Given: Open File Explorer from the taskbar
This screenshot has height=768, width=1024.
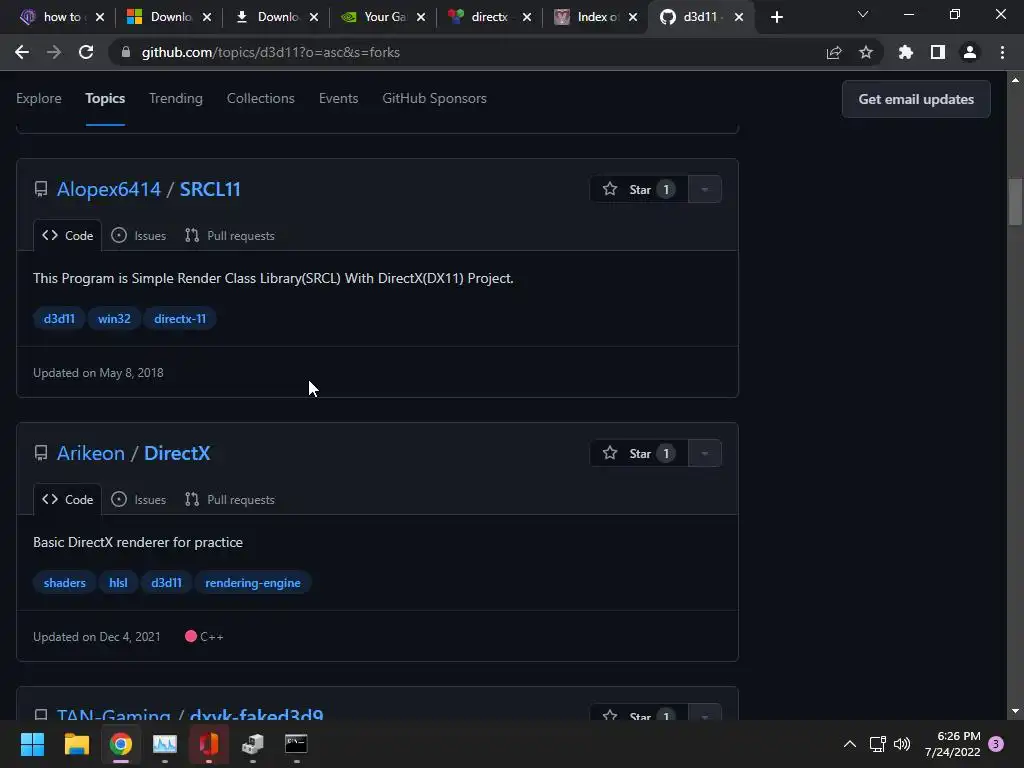Looking at the screenshot, I should pyautogui.click(x=76, y=744).
